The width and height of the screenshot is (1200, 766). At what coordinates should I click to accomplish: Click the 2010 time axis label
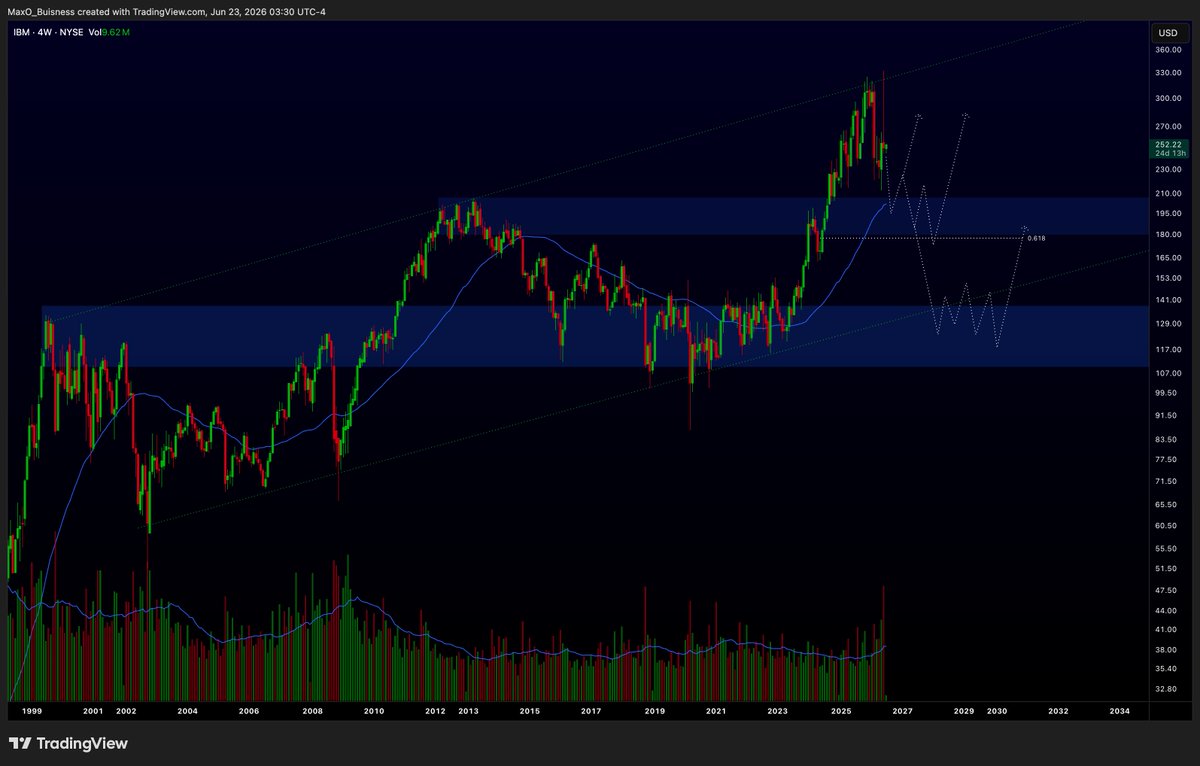coord(374,711)
